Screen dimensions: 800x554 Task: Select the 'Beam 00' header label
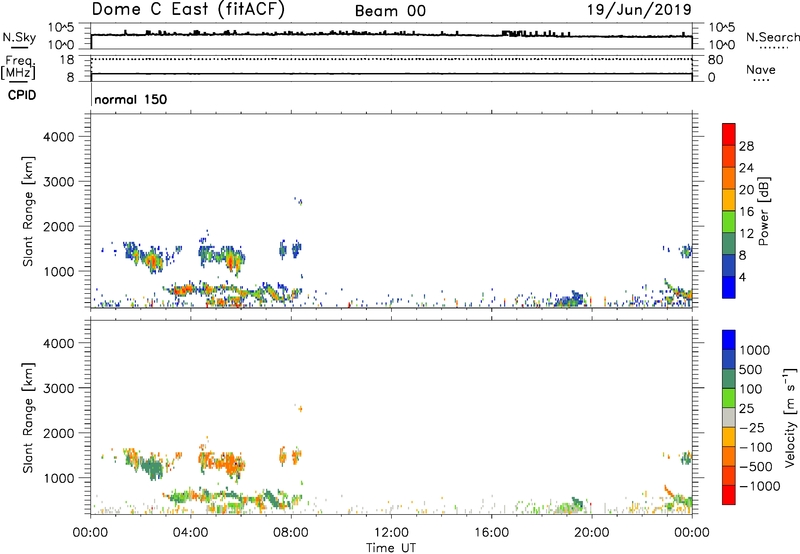coord(390,11)
